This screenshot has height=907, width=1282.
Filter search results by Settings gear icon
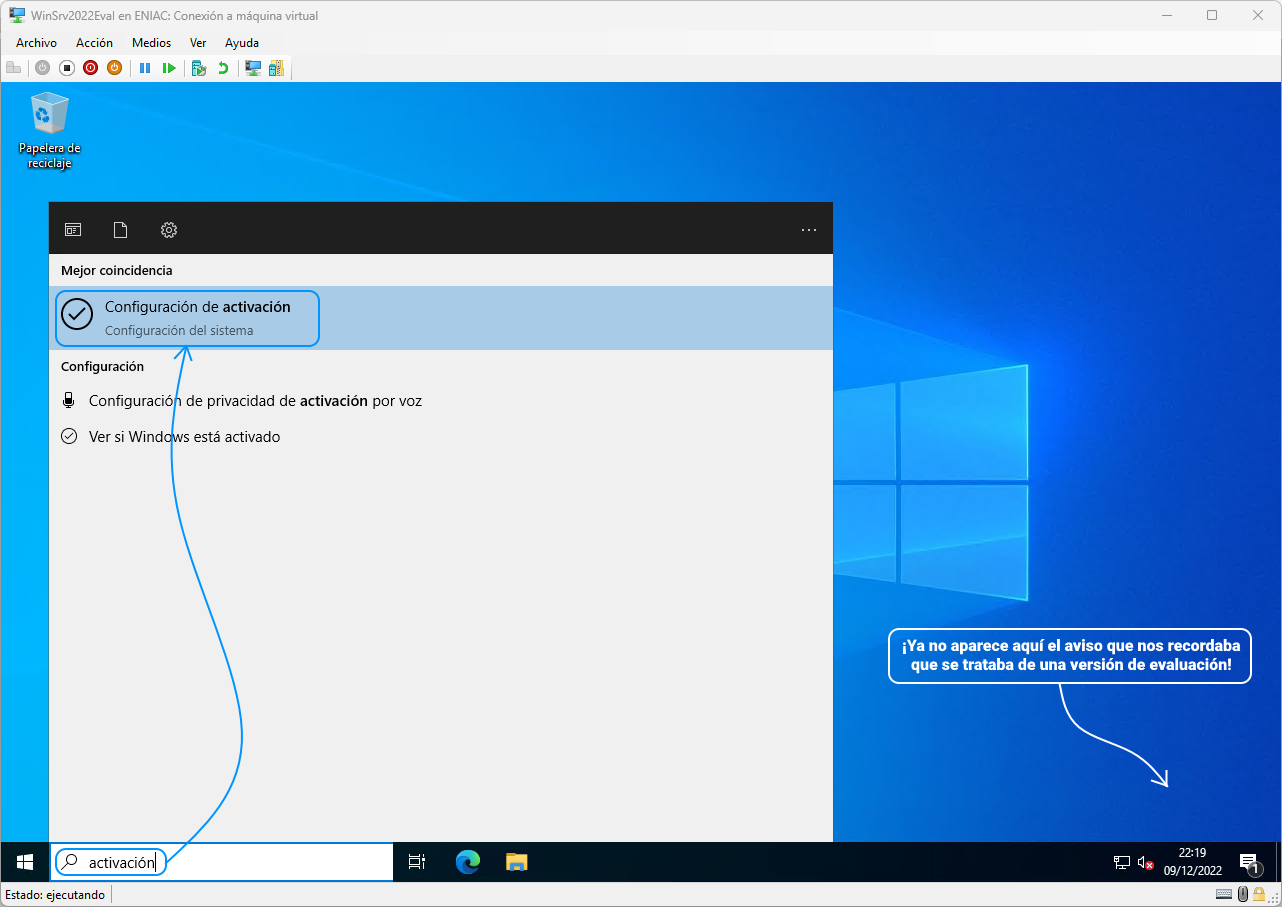[x=169, y=230]
